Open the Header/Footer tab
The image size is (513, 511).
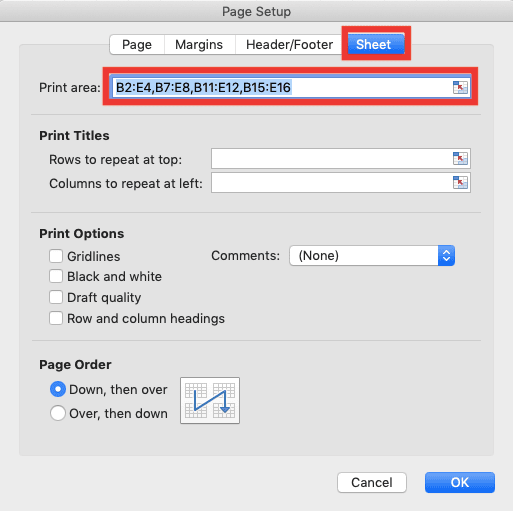pos(289,45)
